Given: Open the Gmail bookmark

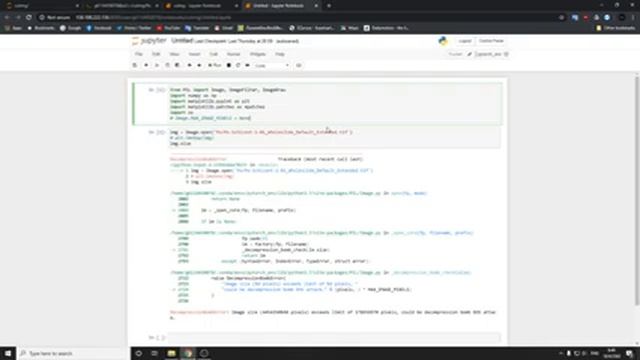Looking at the screenshot, I should click(x=224, y=28).
